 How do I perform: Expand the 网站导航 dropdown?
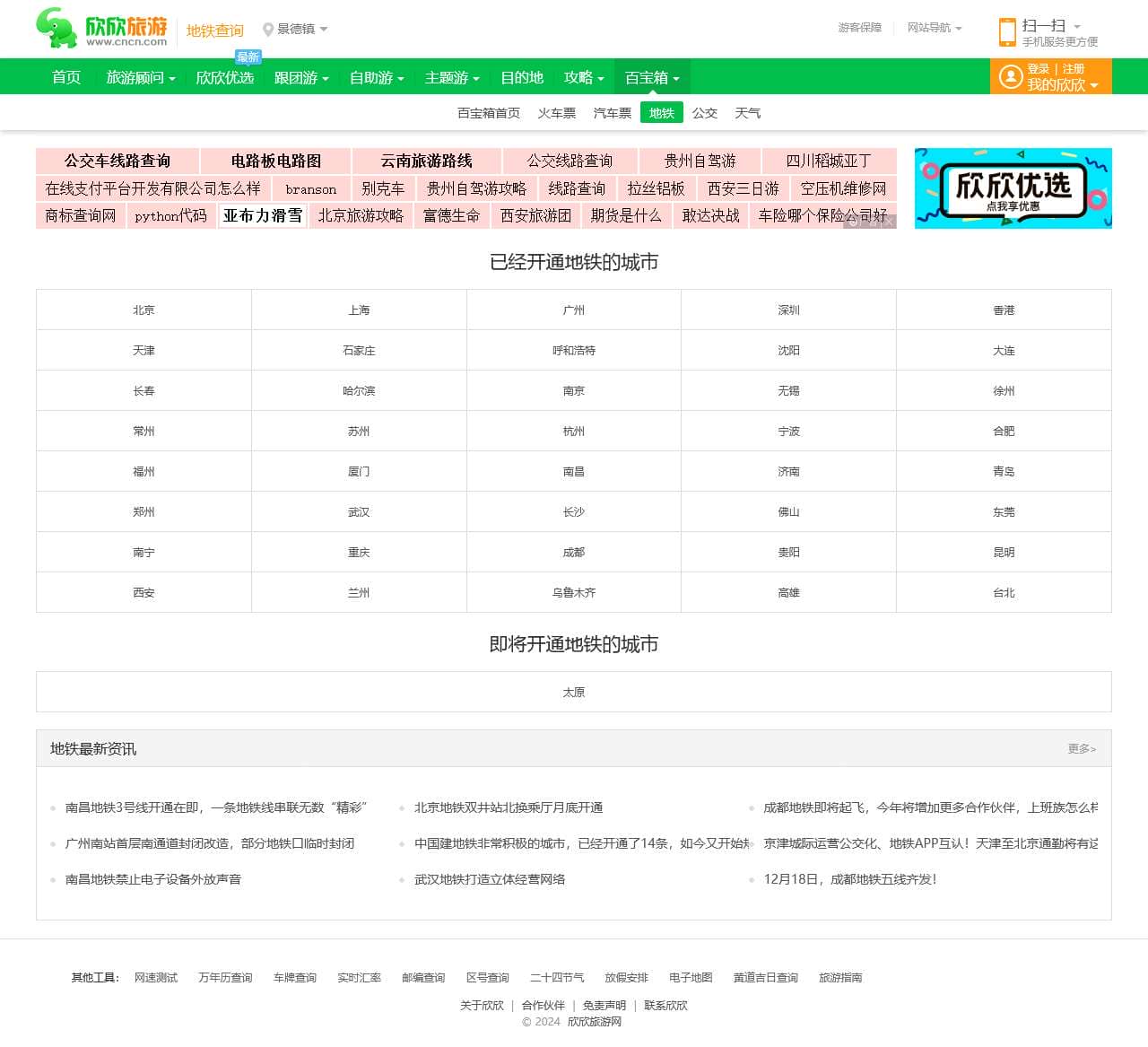[934, 28]
